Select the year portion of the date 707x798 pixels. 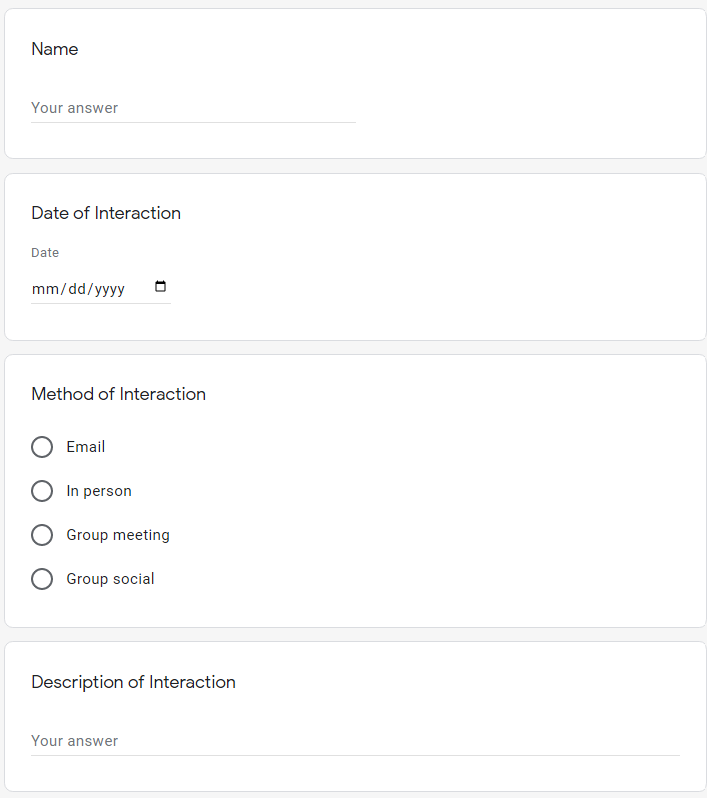click(x=110, y=289)
